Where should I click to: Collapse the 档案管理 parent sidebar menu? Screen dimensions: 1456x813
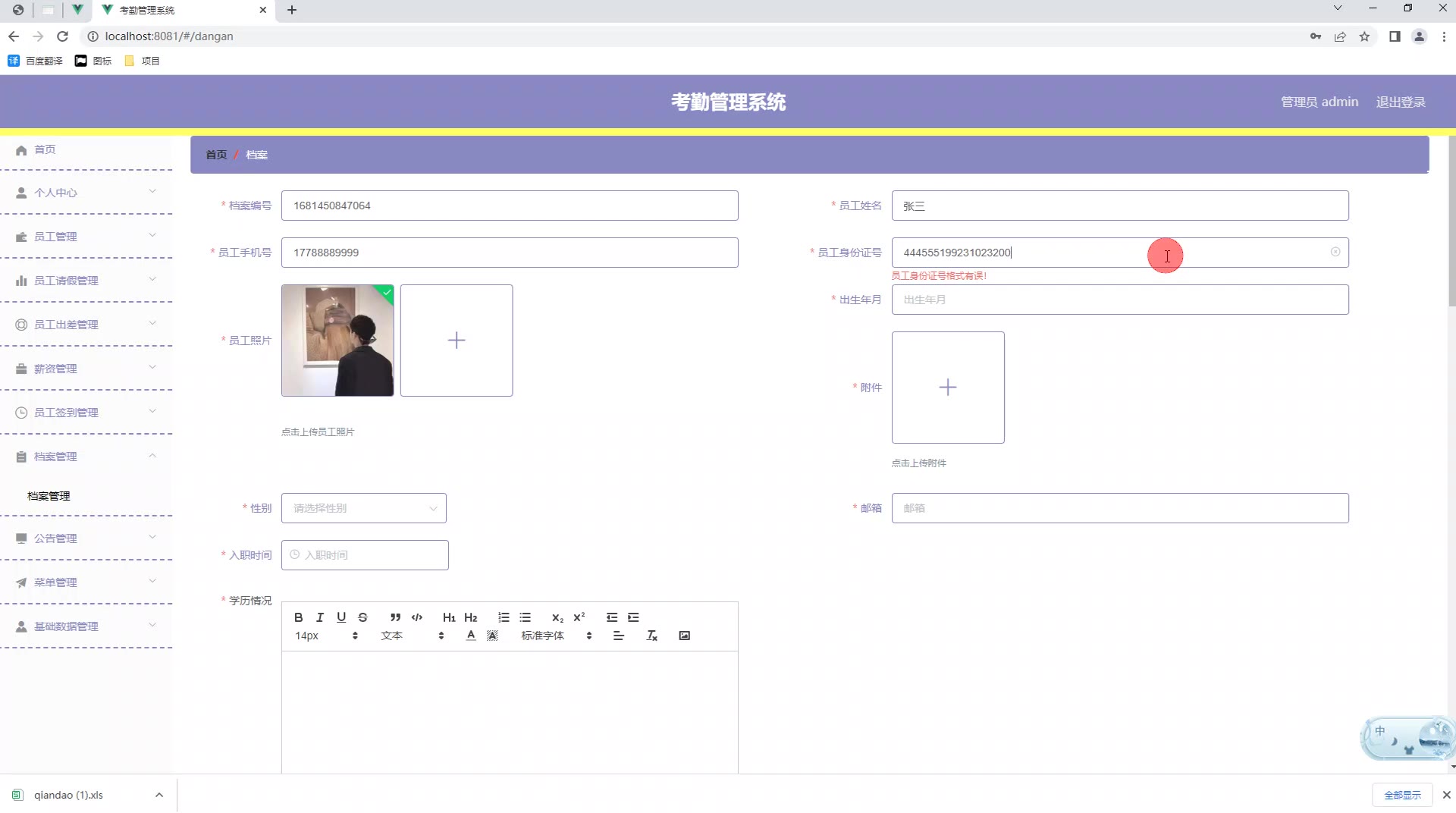point(86,457)
